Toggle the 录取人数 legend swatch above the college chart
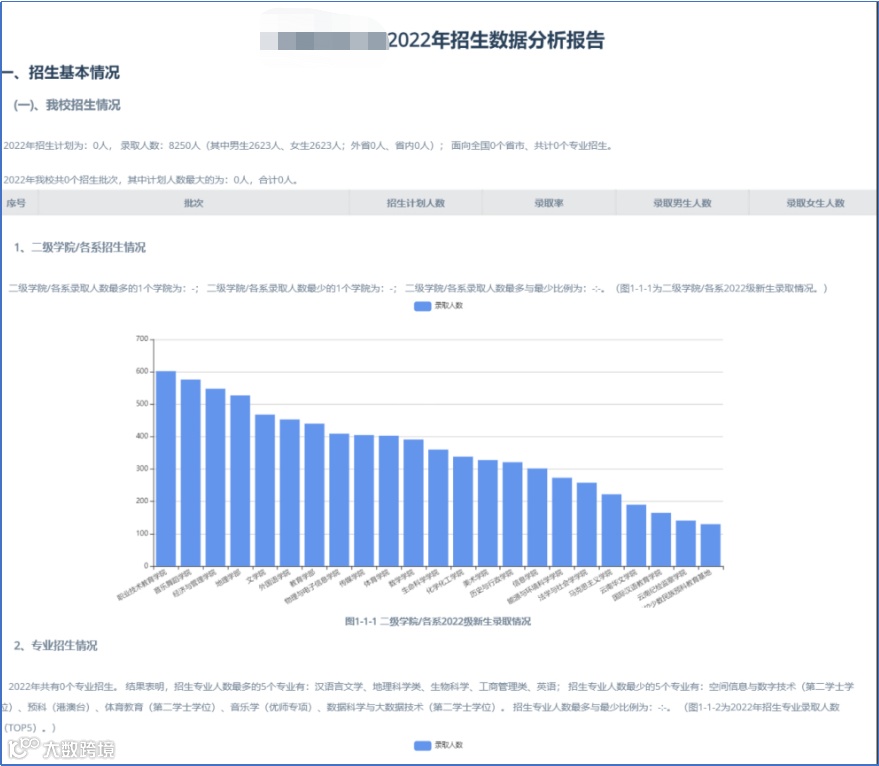The height and width of the screenshot is (766, 879). (423, 306)
